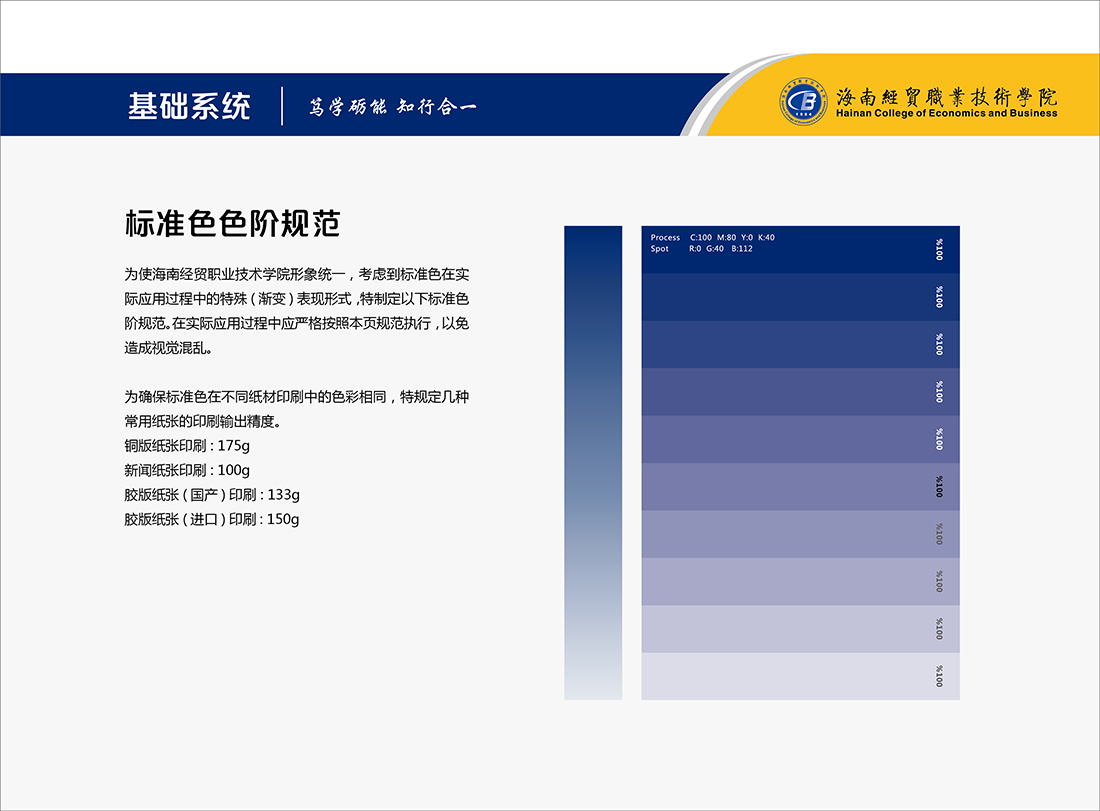
Task: Select the '新闻纸张印刷 : 100g' line
Action: tap(187, 470)
